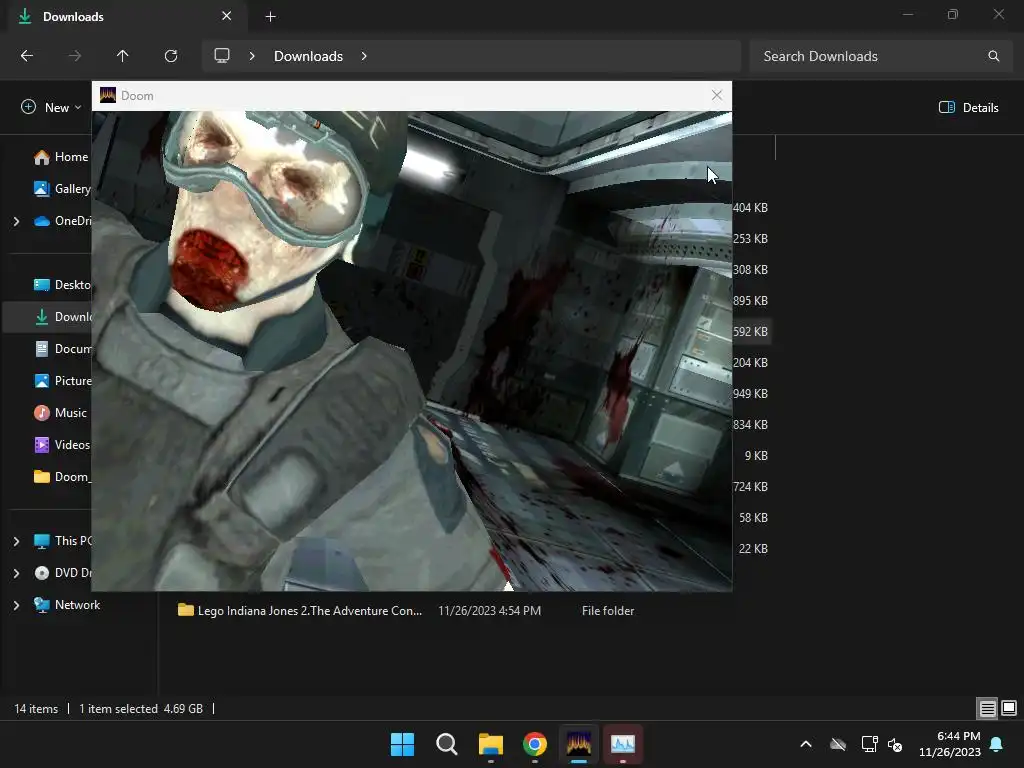Image resolution: width=1024 pixels, height=768 pixels.
Task: Open the Details pane button
Action: click(968, 108)
